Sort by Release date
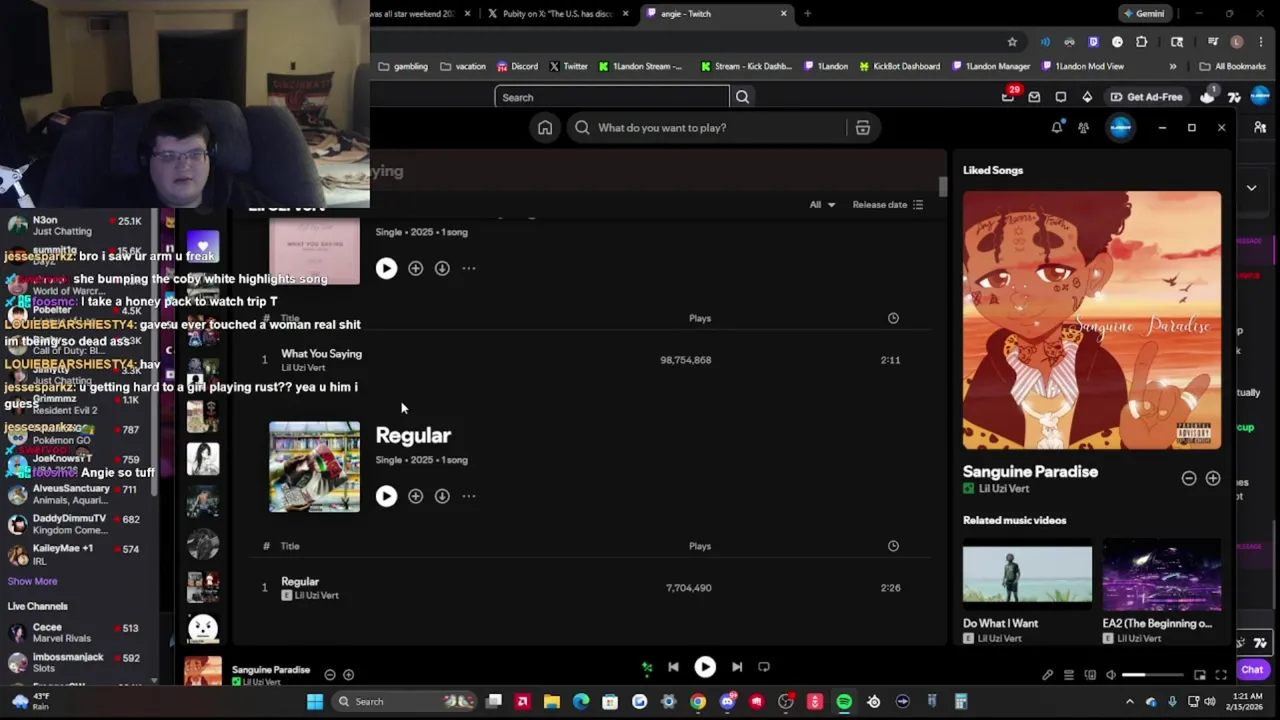 [880, 205]
